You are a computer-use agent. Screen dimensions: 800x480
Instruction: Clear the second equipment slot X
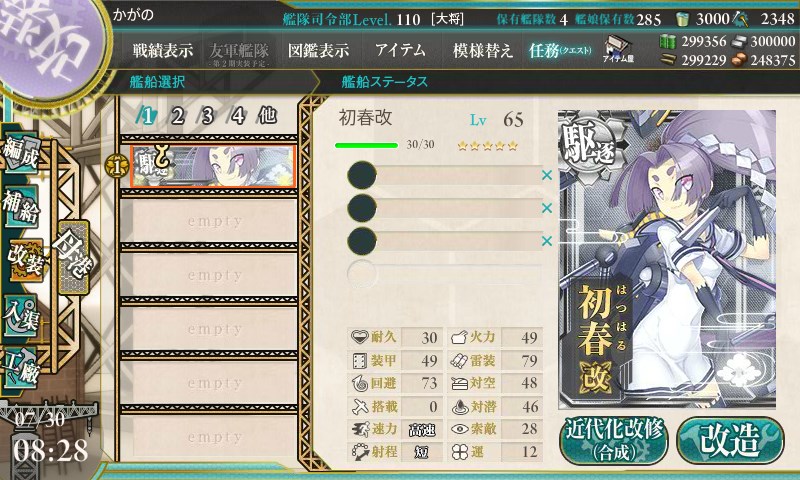point(547,208)
